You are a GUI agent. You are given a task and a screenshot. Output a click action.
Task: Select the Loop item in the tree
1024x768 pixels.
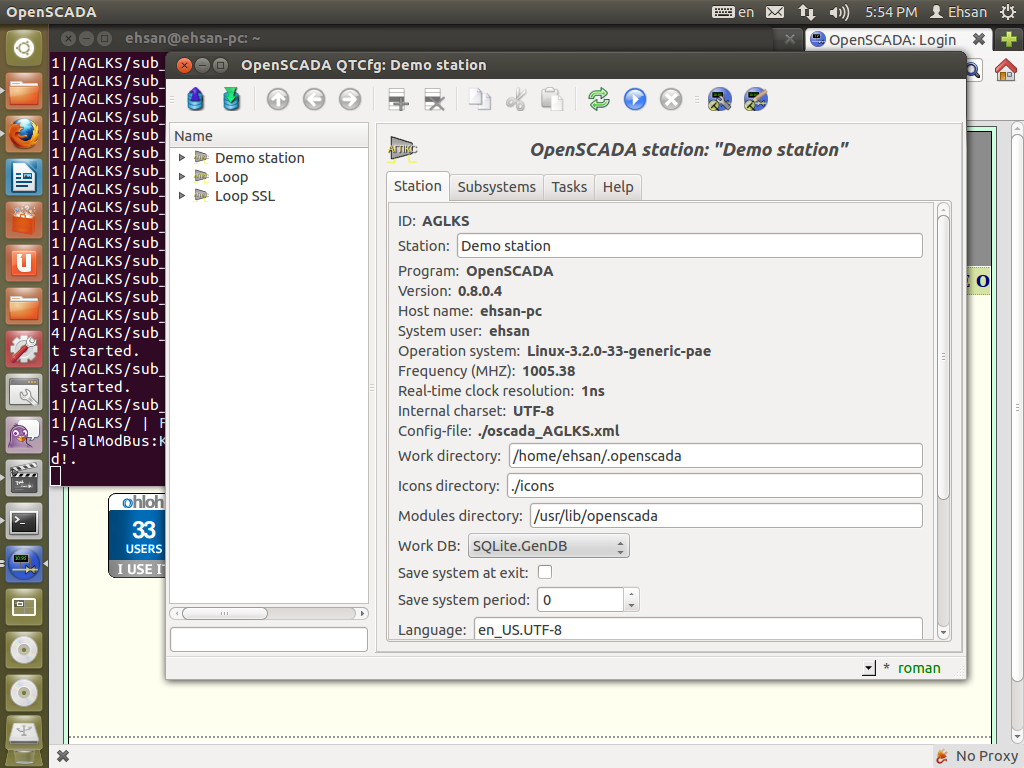click(x=231, y=177)
